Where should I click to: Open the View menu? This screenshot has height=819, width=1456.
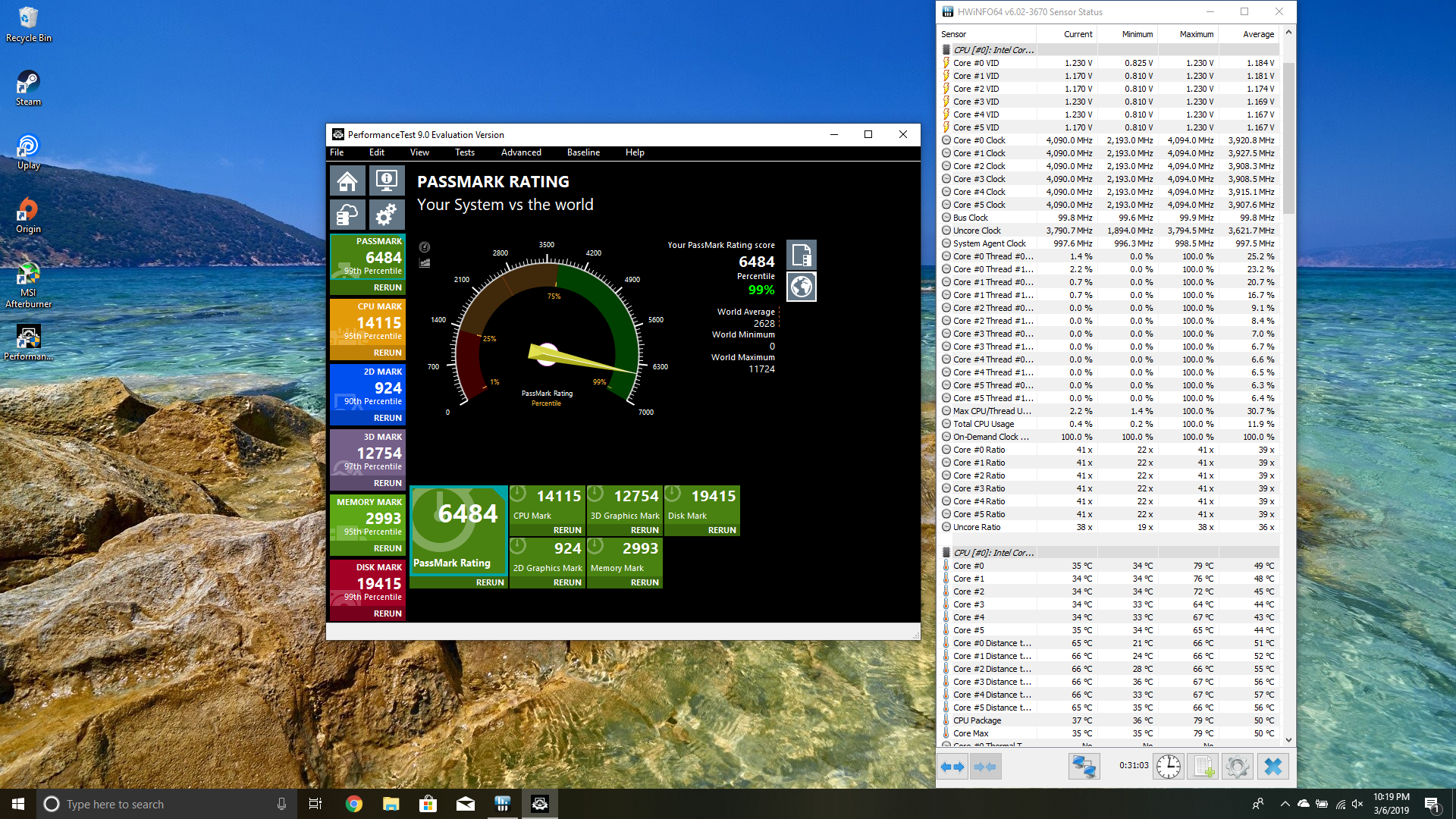419,152
